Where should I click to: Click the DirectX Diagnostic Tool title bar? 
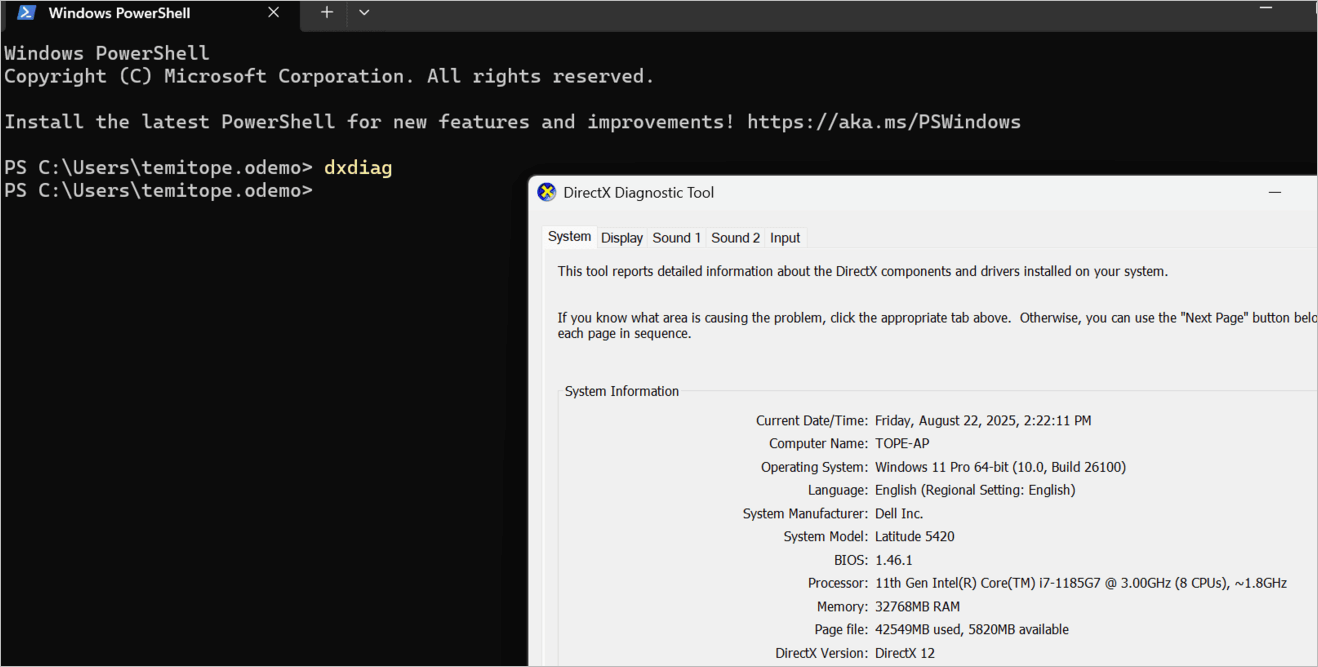(x=900, y=193)
